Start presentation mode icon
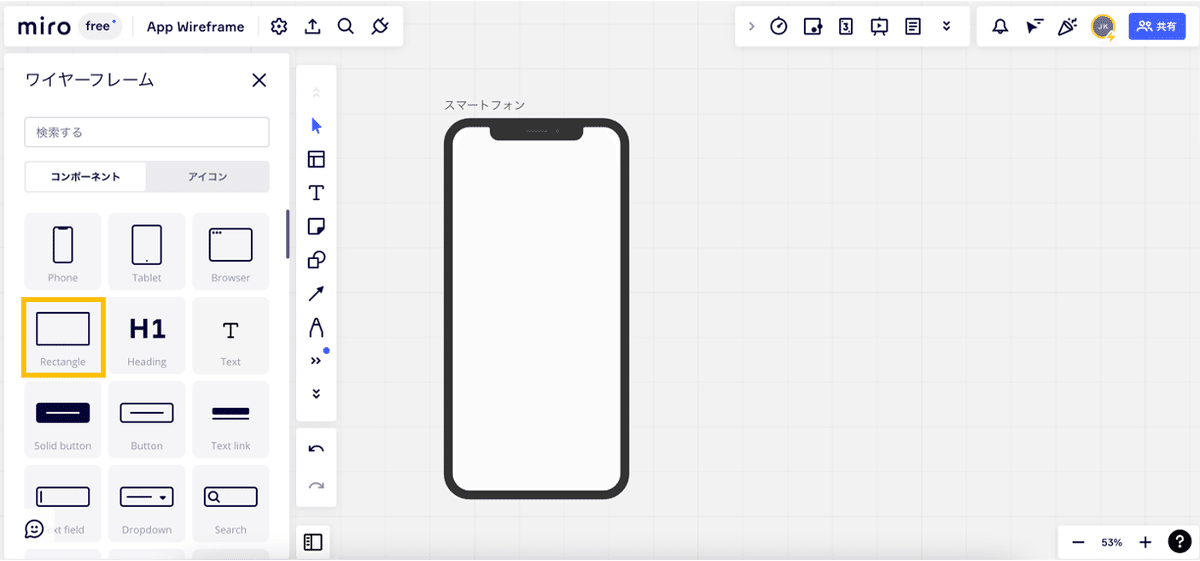The width and height of the screenshot is (1200, 561). [x=879, y=27]
